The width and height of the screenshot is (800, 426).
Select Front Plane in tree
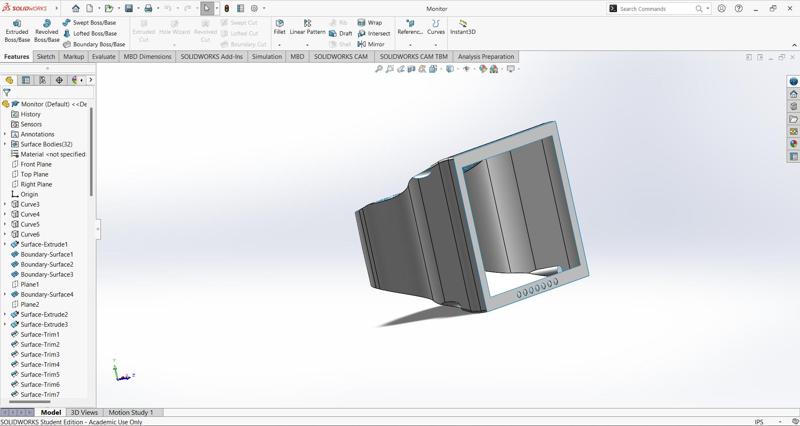point(36,164)
